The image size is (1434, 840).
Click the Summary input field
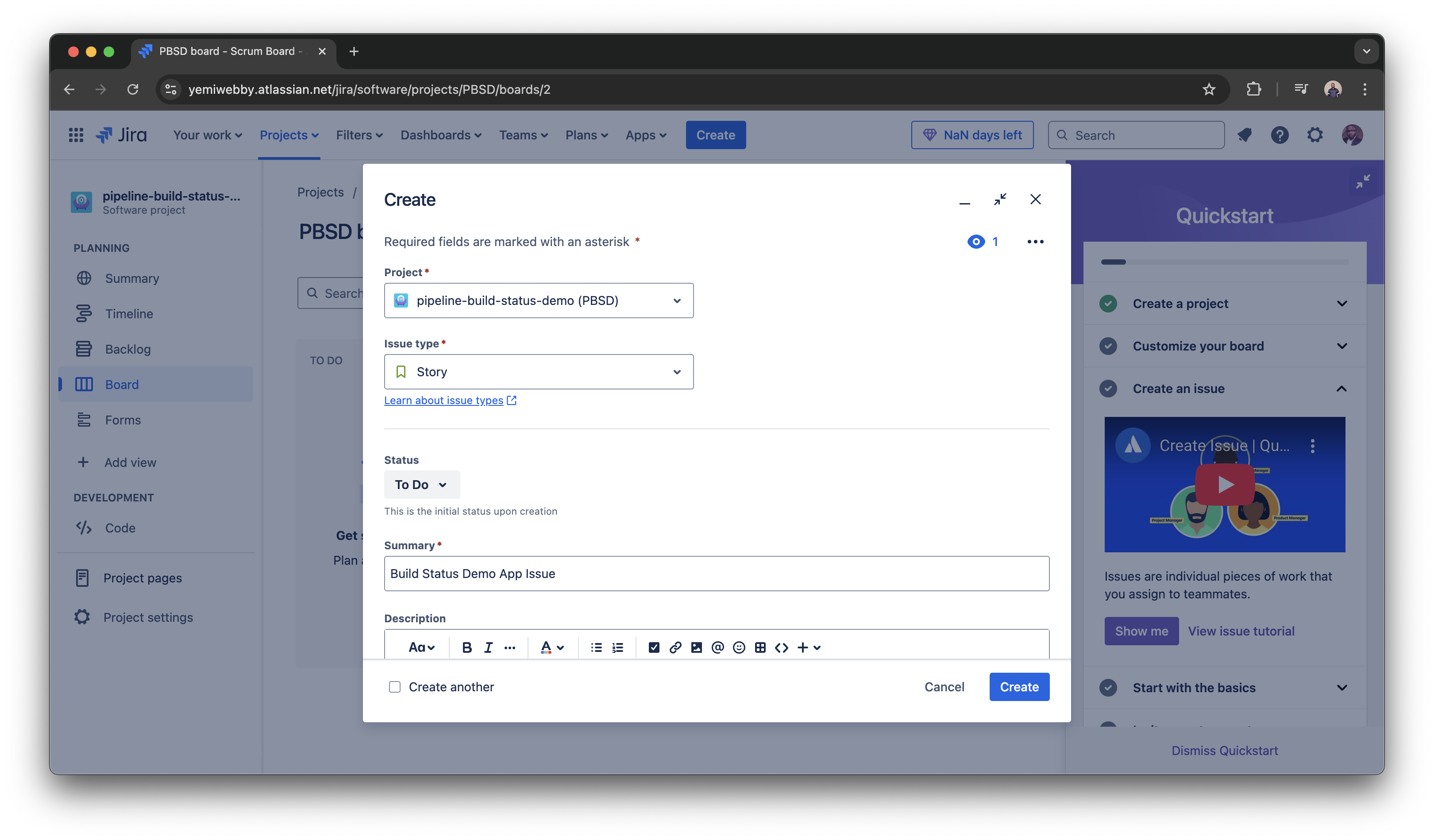pos(717,574)
